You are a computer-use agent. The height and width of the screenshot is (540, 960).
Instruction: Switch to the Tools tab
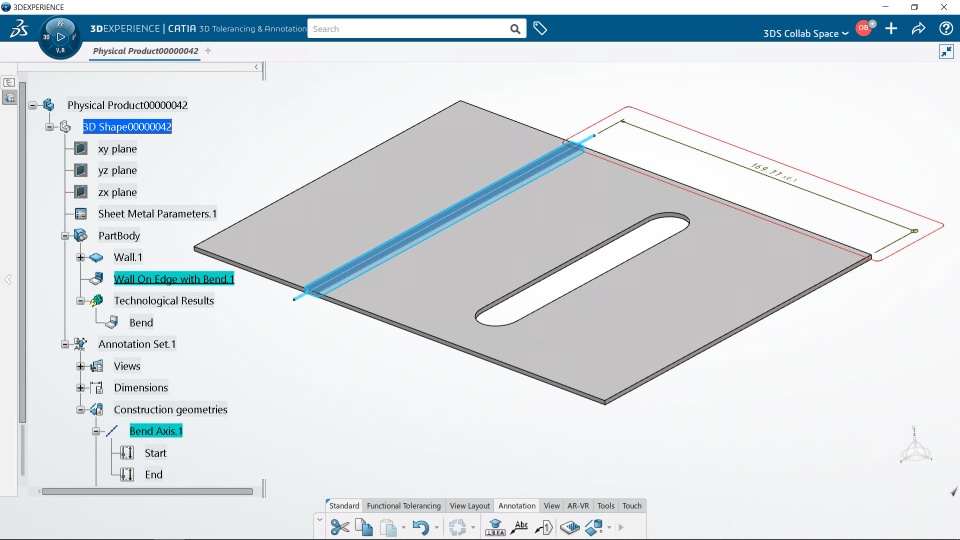(x=606, y=506)
